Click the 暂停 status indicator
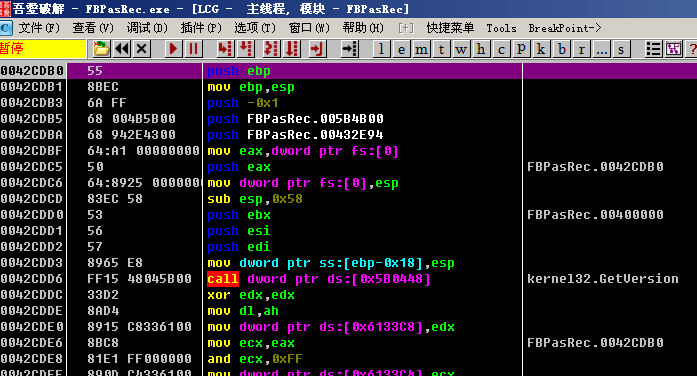 [x=43, y=48]
